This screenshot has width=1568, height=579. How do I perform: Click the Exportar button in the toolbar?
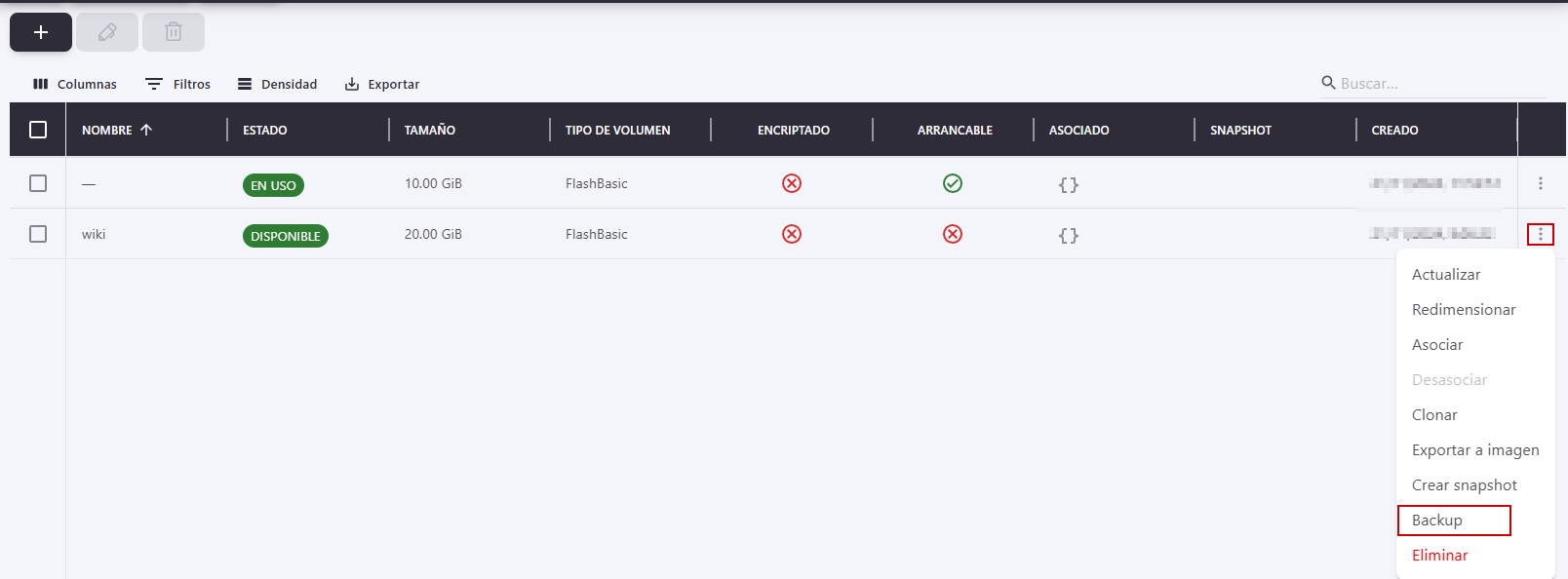pos(382,84)
